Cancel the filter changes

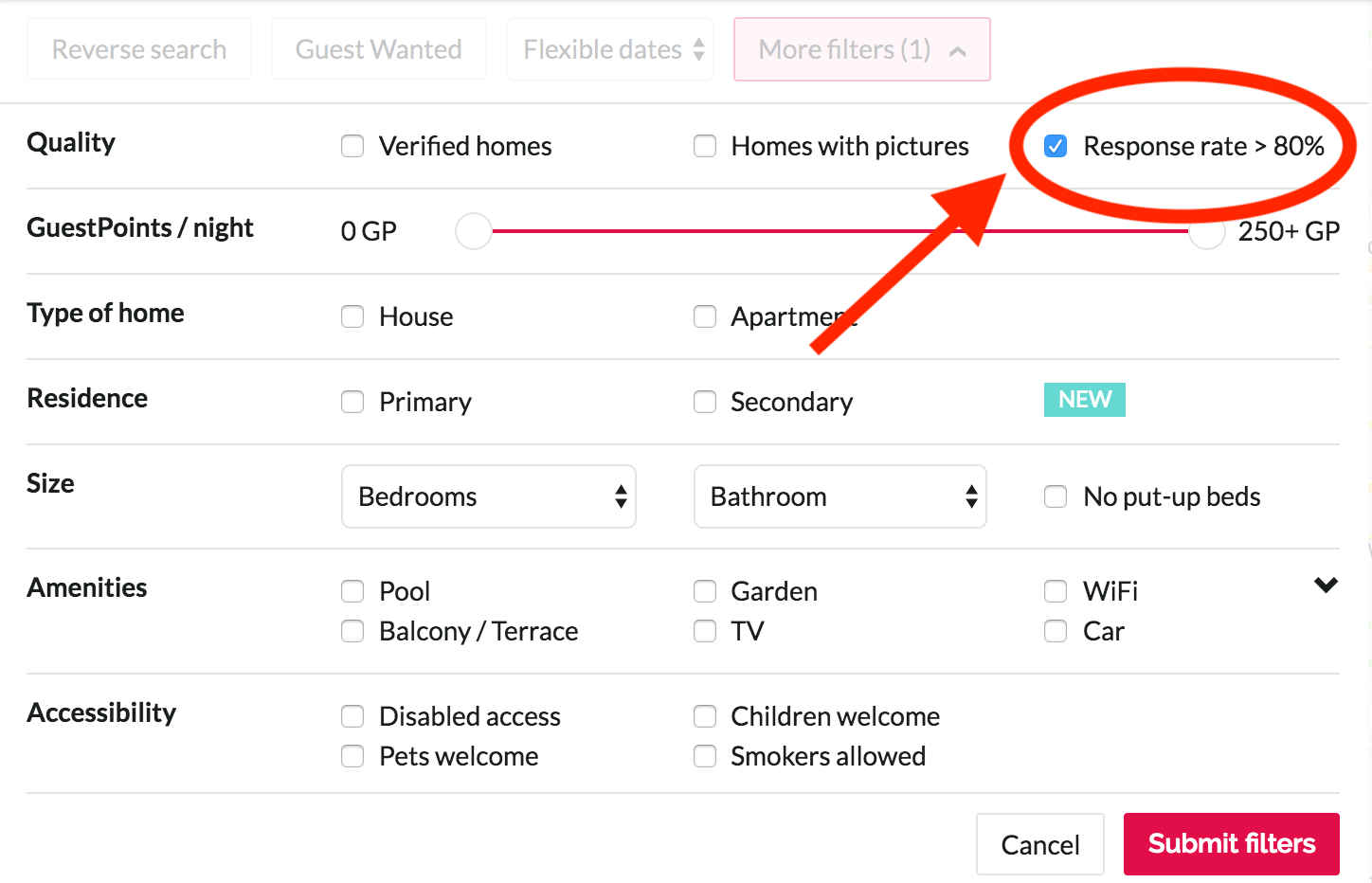[1039, 844]
